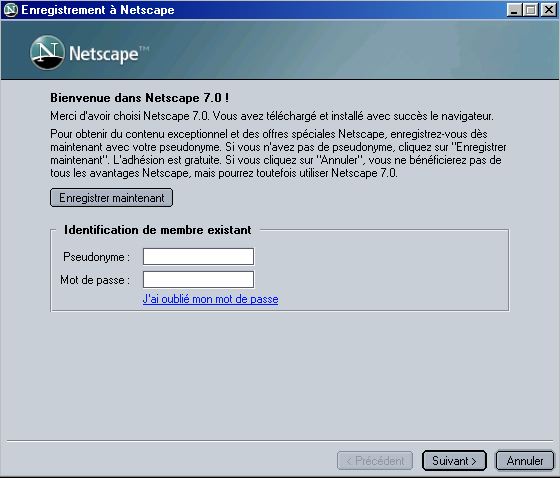The height and width of the screenshot is (478, 560).
Task: Maximize the Enregistrement à Netscape window
Action: (530, 10)
